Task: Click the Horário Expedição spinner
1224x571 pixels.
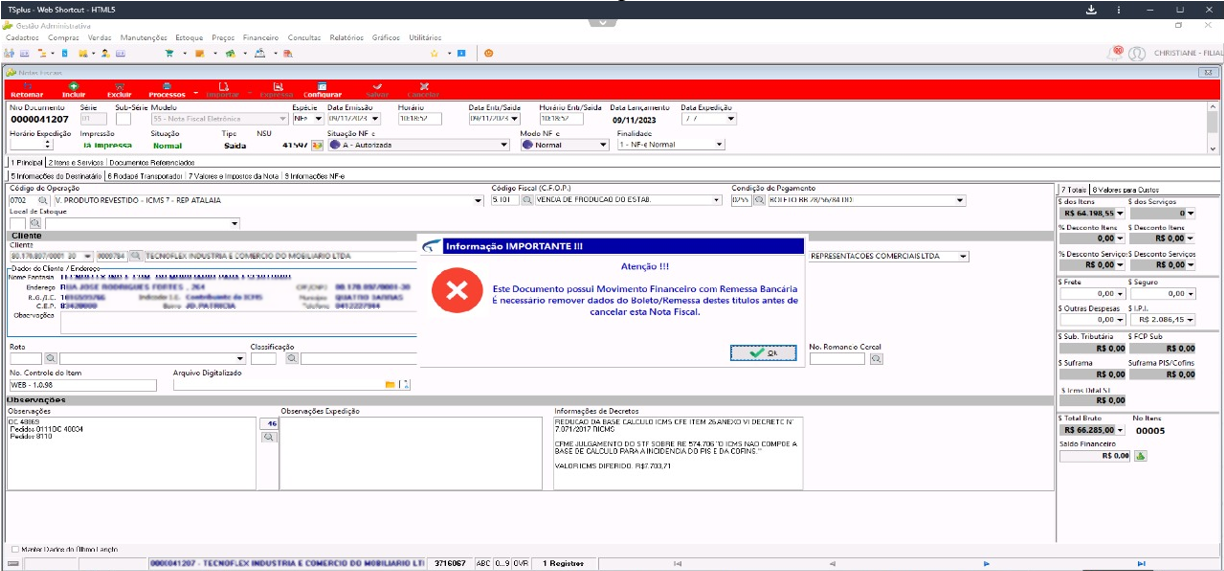Action: (48, 145)
